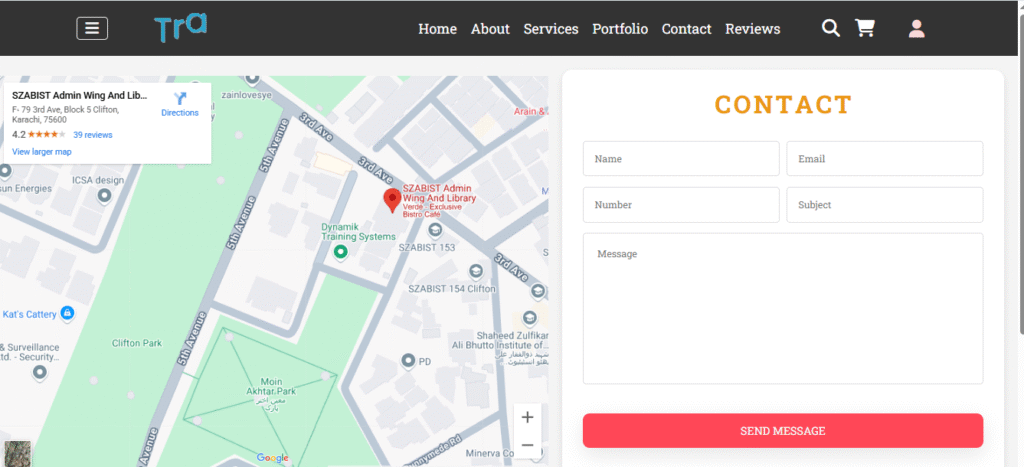Open the search magnifier icon
This screenshot has height=467, width=1024.
831,28
